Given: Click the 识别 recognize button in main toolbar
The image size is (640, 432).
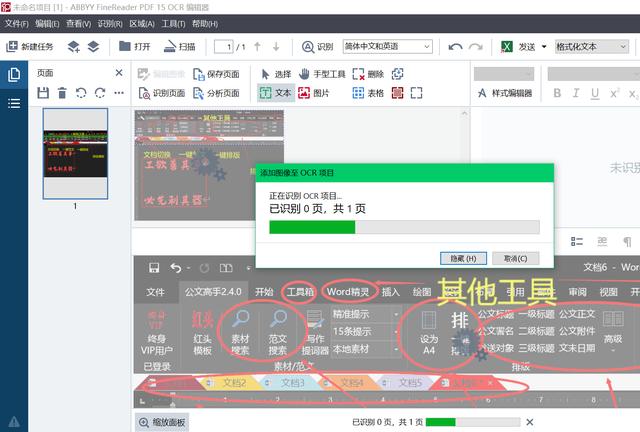Looking at the screenshot, I should [x=318, y=47].
